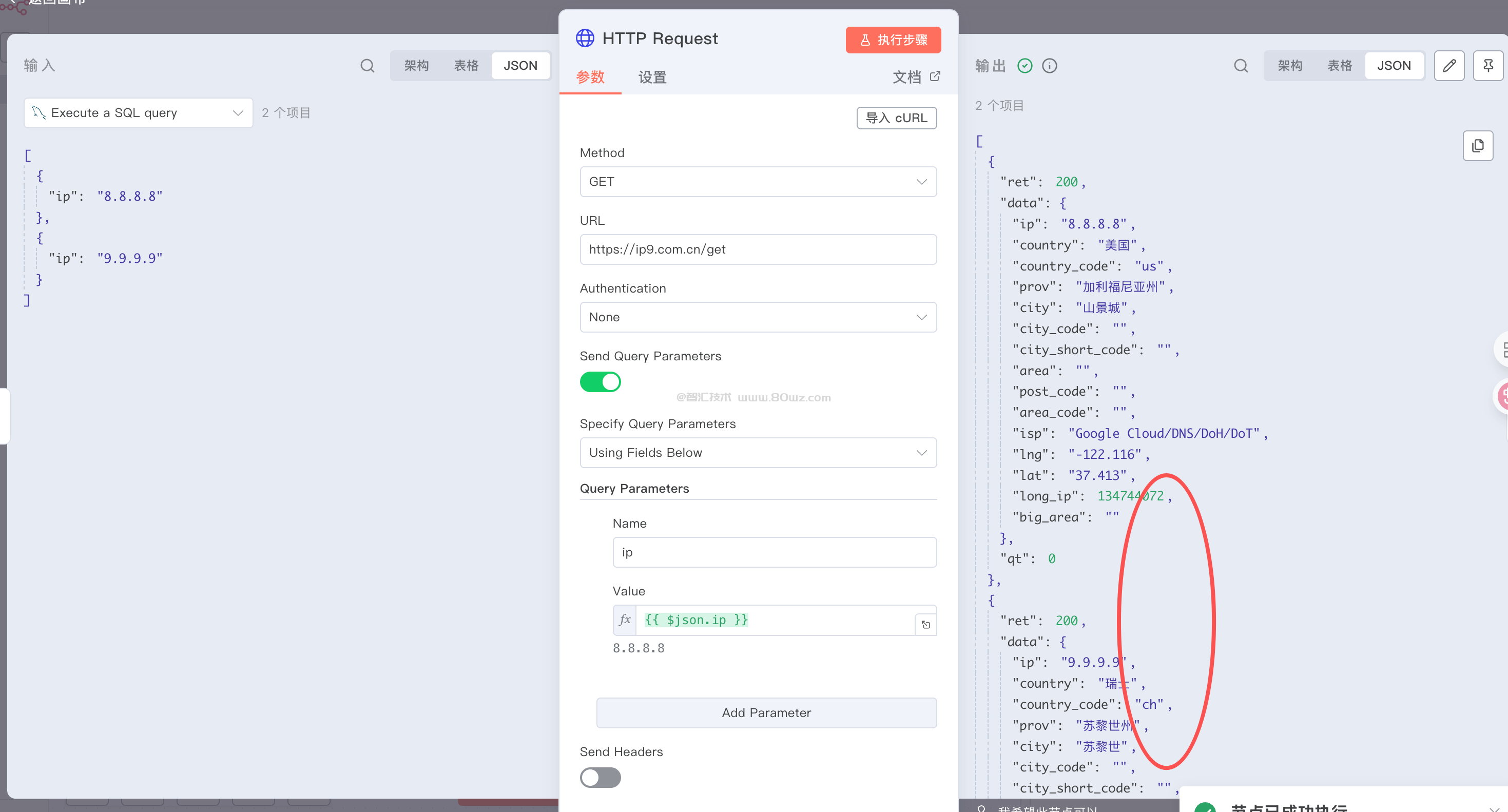Pin the output data icon
The width and height of the screenshot is (1508, 812).
point(1488,66)
